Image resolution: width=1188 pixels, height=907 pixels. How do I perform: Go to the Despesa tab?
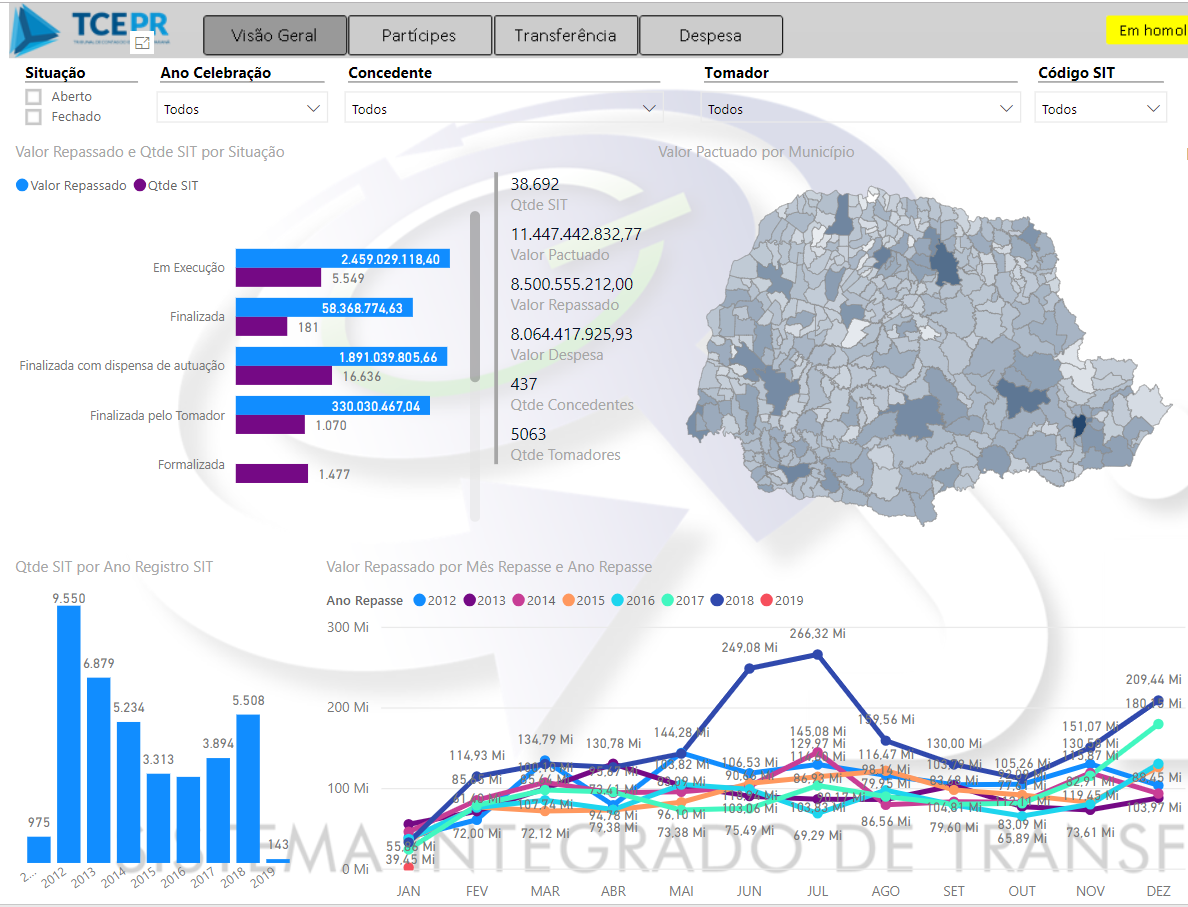click(711, 36)
